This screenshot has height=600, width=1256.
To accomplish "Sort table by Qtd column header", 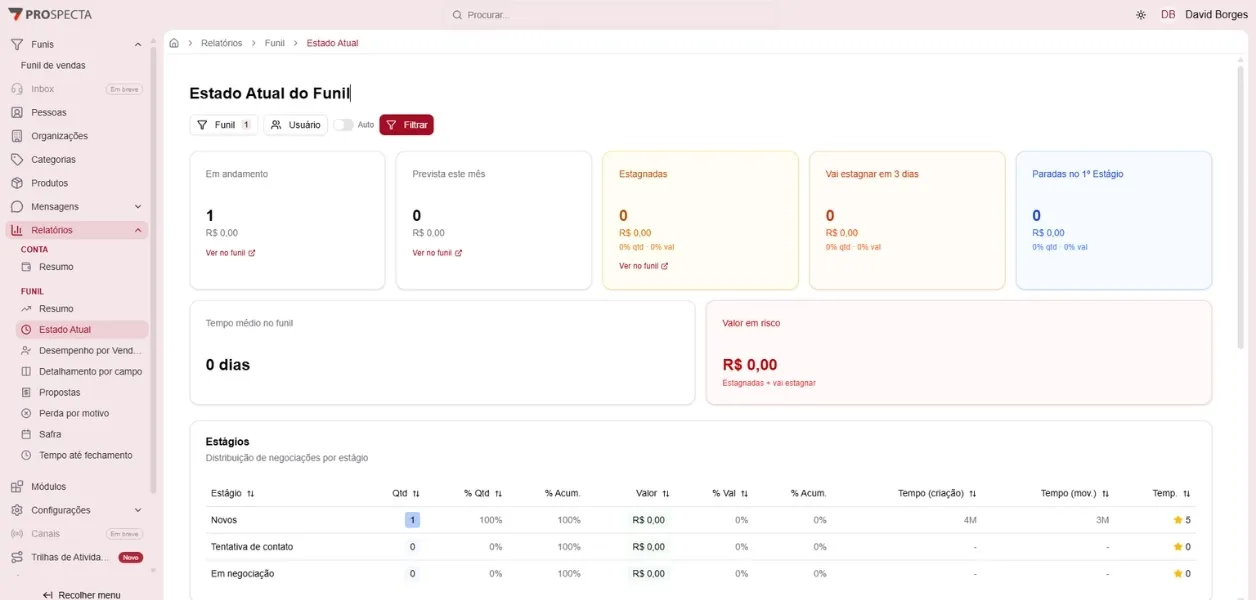I will click(406, 493).
